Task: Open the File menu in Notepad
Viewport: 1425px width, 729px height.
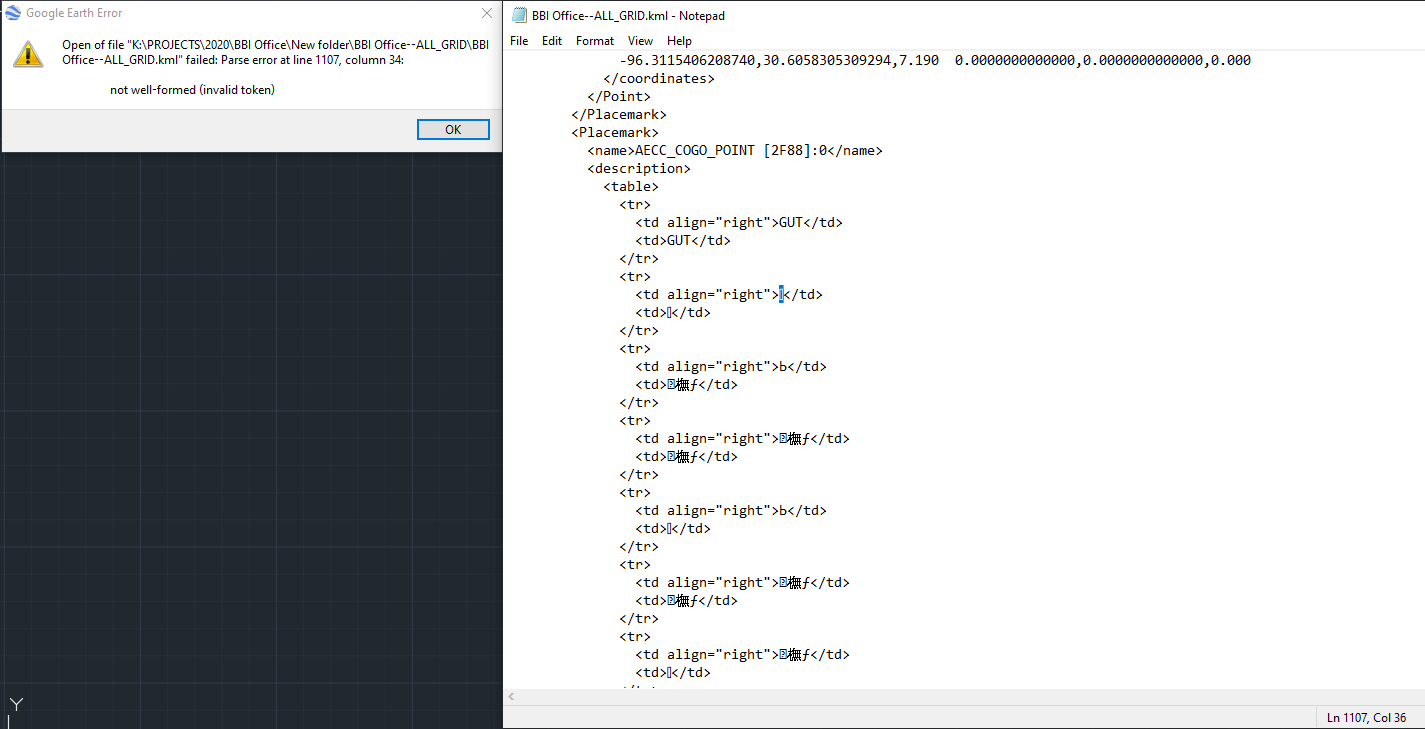Action: (x=518, y=41)
